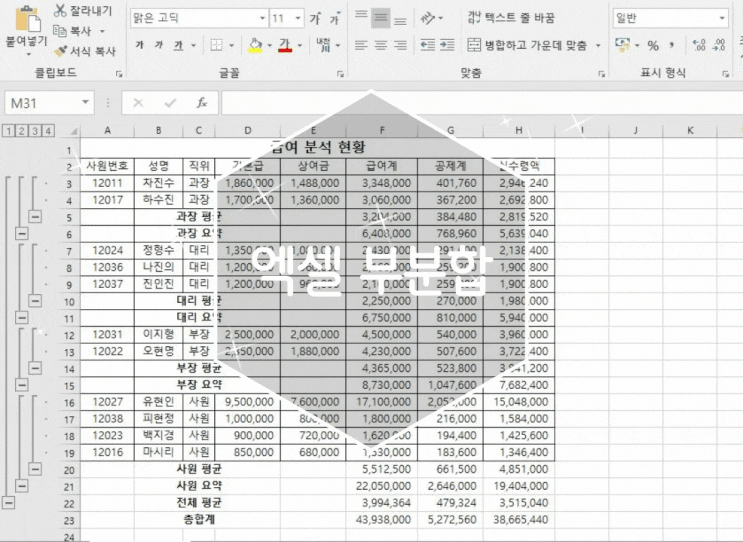Click the formula bar confirm checkmark
Image resolution: width=743 pixels, height=542 pixels.
[170, 103]
